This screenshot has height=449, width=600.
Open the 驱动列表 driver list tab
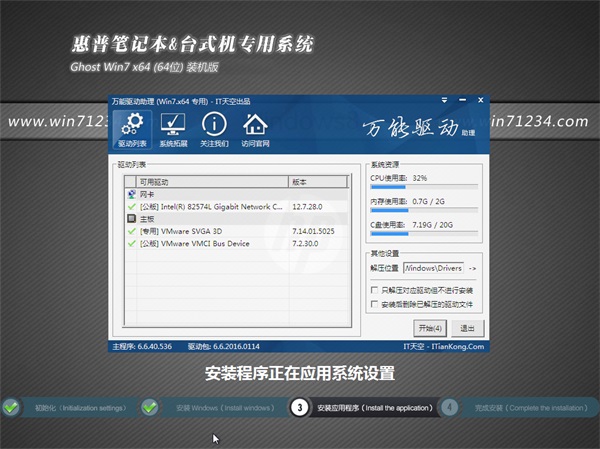(x=130, y=130)
